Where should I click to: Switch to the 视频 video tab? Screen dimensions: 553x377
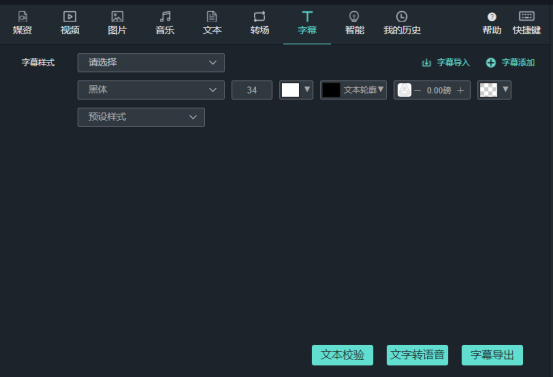click(70, 23)
